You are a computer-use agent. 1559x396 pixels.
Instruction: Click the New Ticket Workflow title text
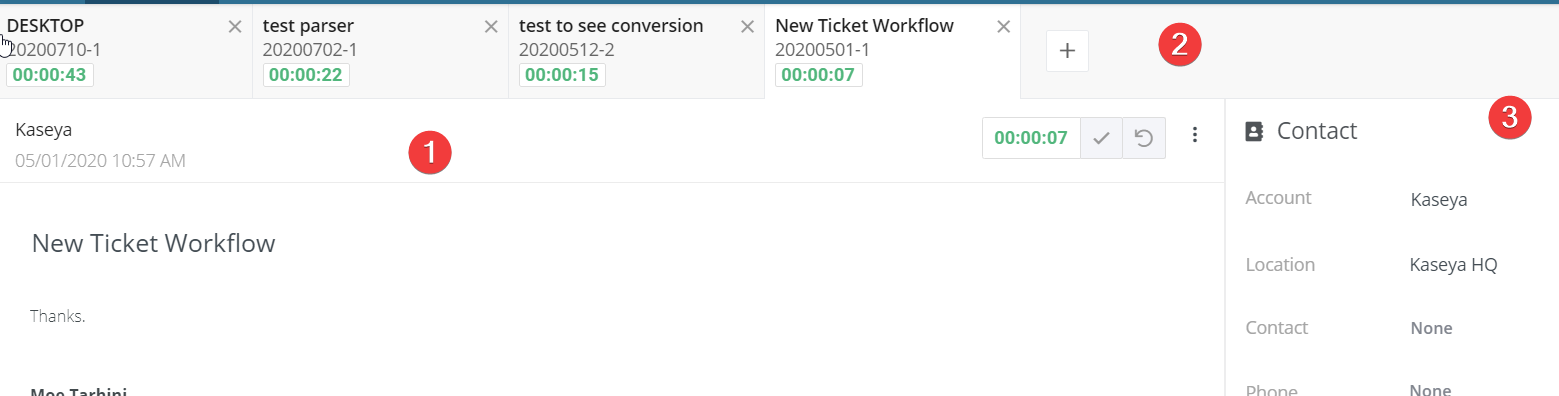153,243
